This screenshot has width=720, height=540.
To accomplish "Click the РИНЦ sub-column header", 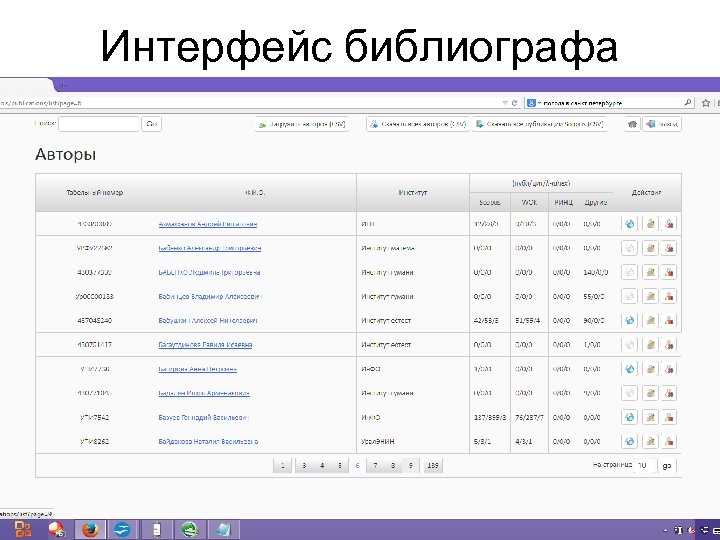I will [x=563, y=202].
